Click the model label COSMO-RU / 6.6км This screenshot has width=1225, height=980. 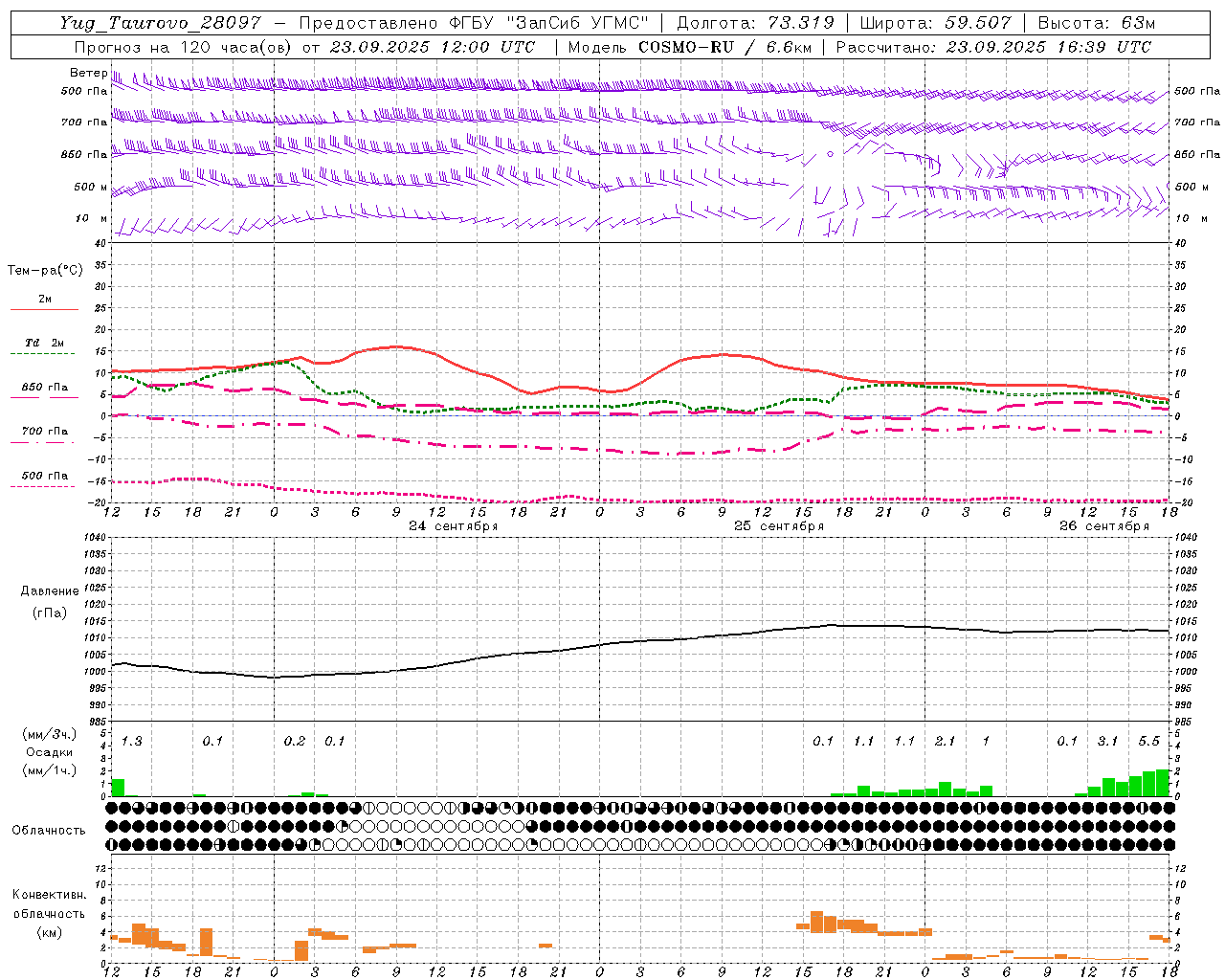click(x=725, y=47)
